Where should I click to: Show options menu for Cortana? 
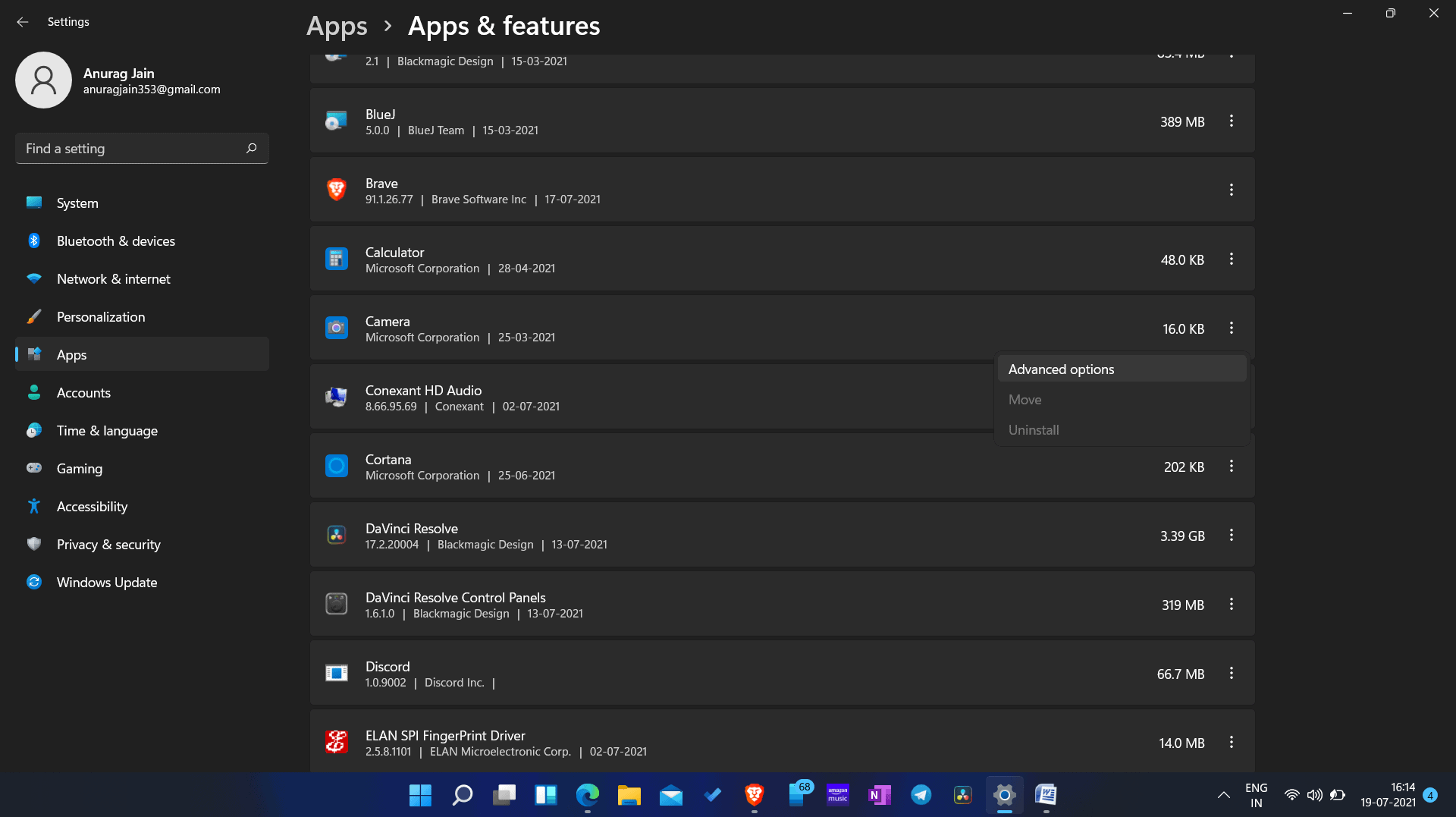[x=1231, y=467]
